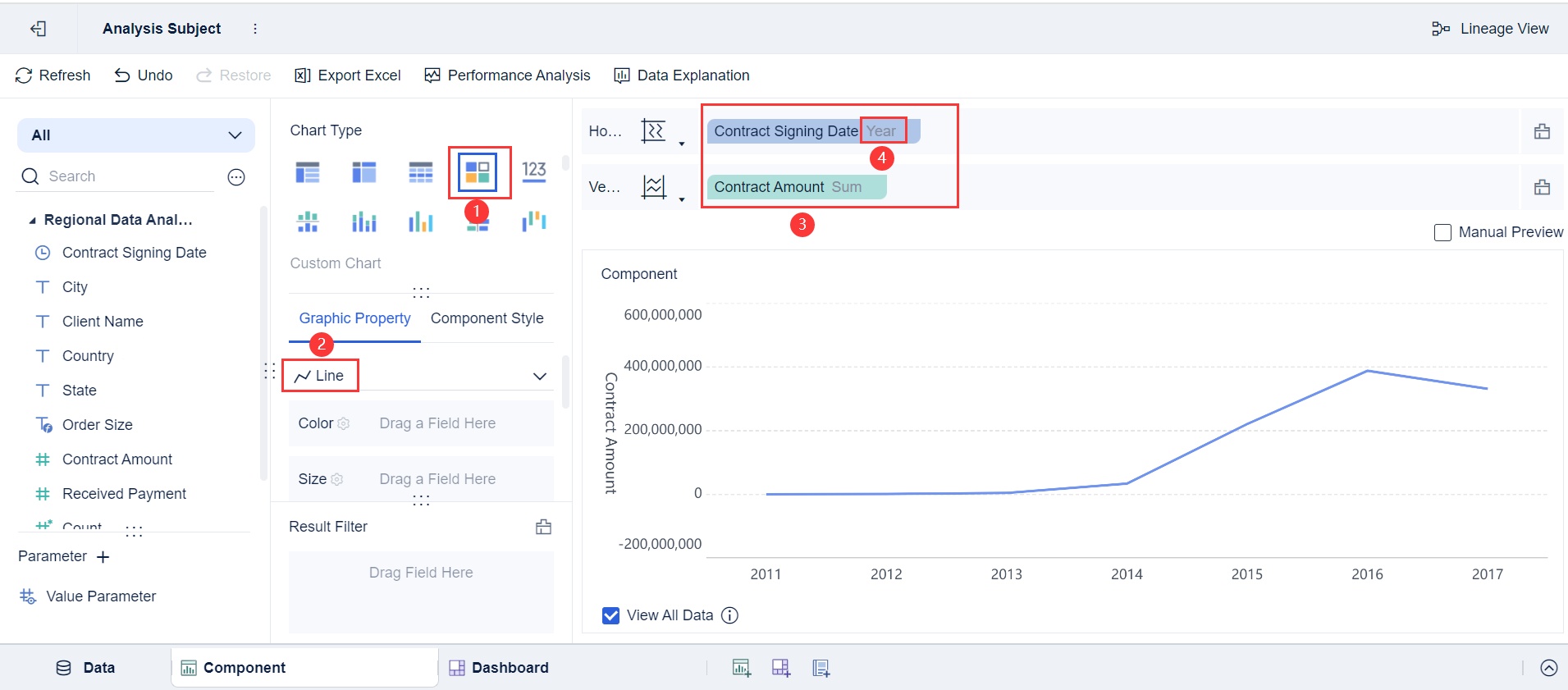Expand the Line graphic type dropdown
Image resolution: width=1568 pixels, height=690 pixels.
pyautogui.click(x=539, y=376)
